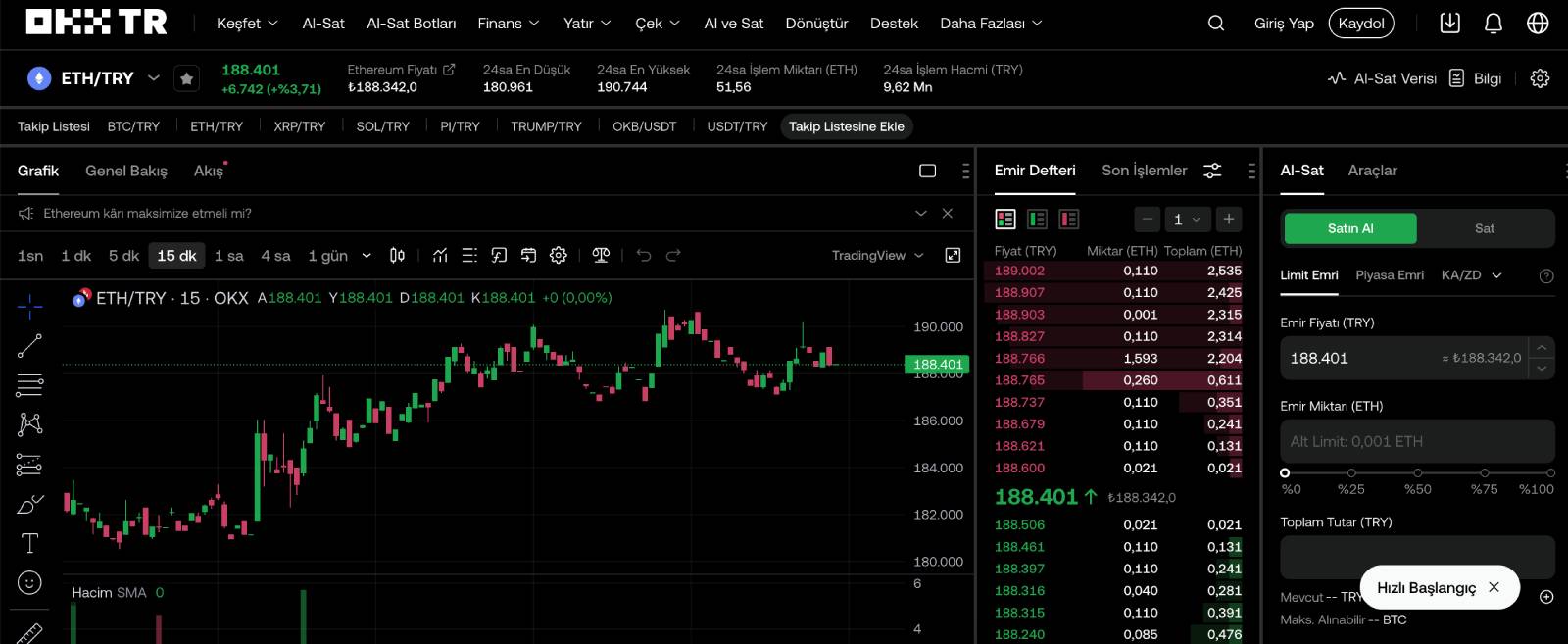
Task: Open chart indicators icon
Action: (440, 255)
